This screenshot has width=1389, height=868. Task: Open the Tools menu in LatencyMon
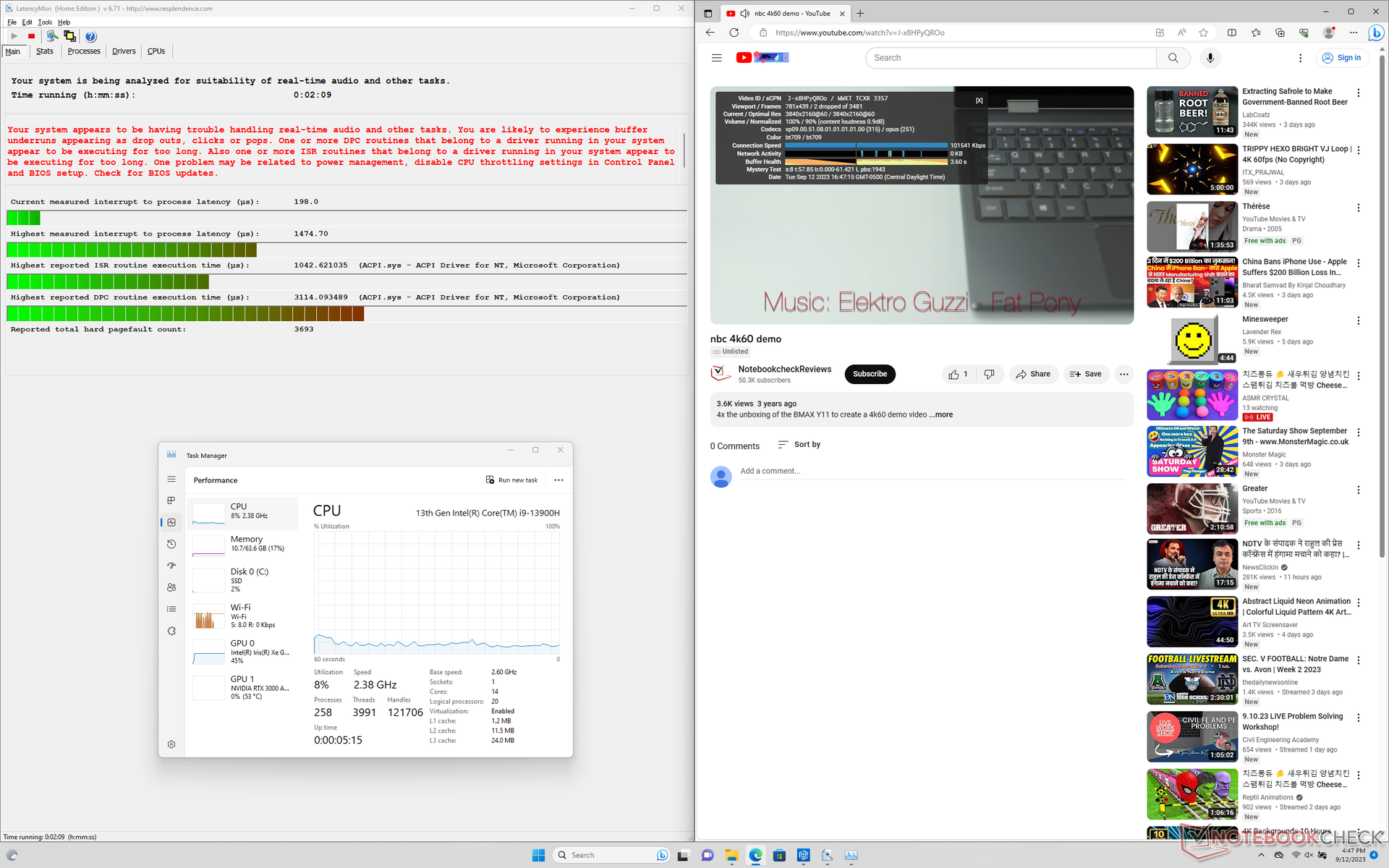click(45, 22)
